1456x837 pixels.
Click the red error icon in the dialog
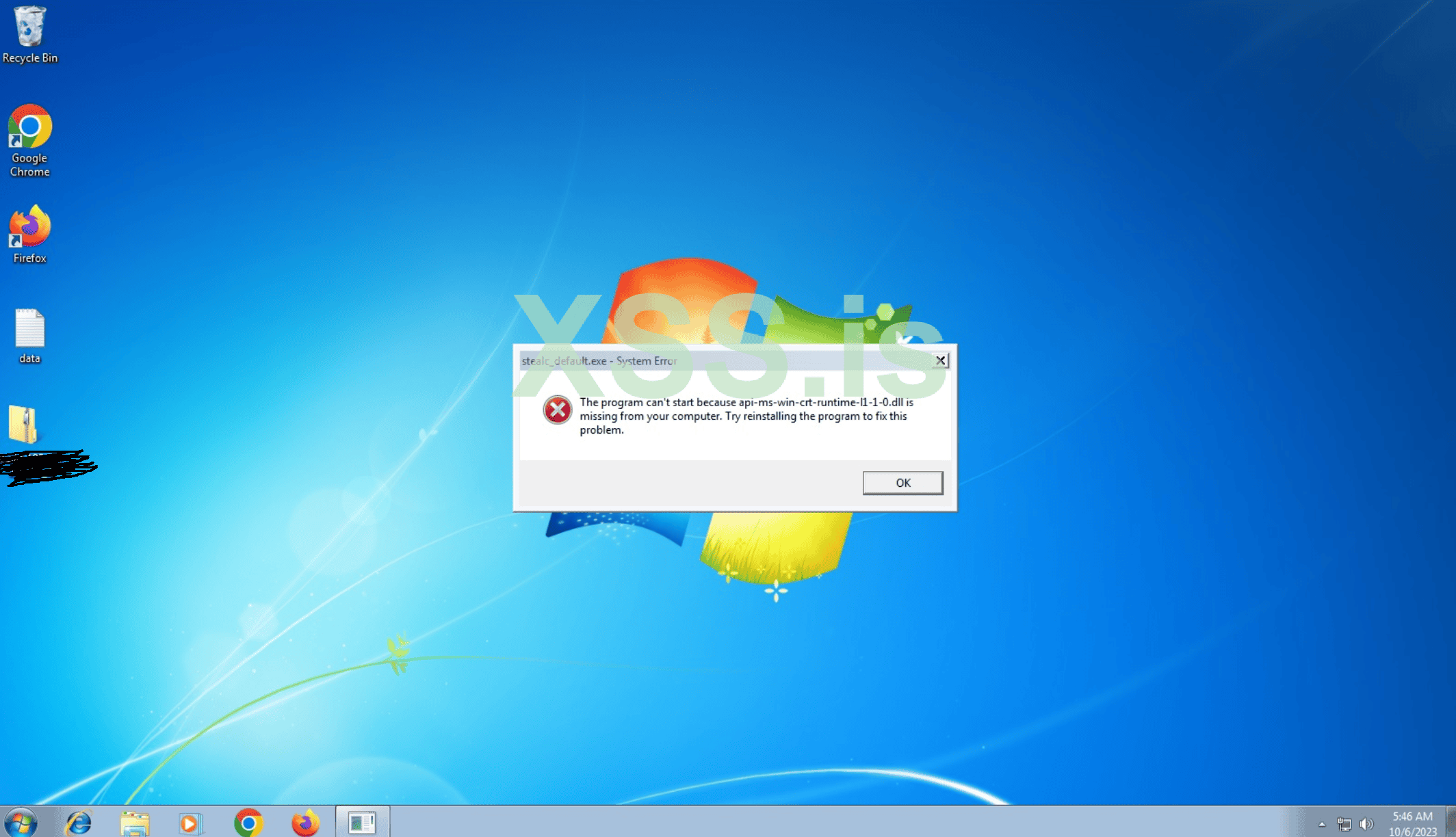pyautogui.click(x=557, y=410)
